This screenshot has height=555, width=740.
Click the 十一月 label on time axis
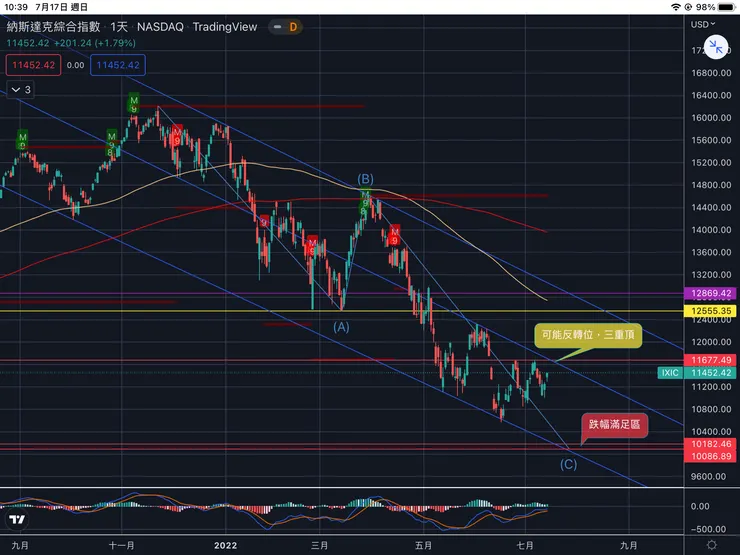point(121,546)
